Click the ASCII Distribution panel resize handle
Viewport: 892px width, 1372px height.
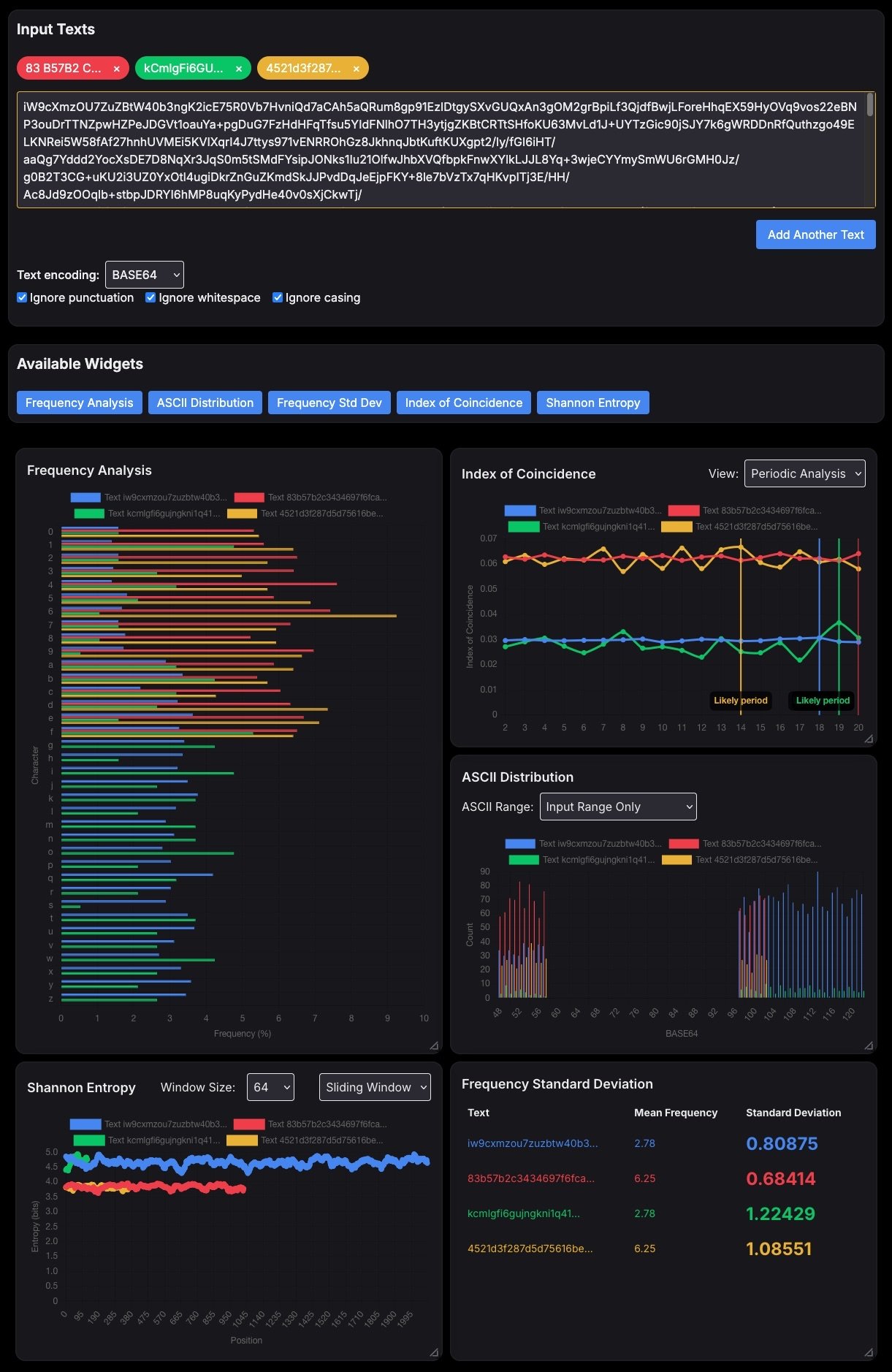[869, 1045]
